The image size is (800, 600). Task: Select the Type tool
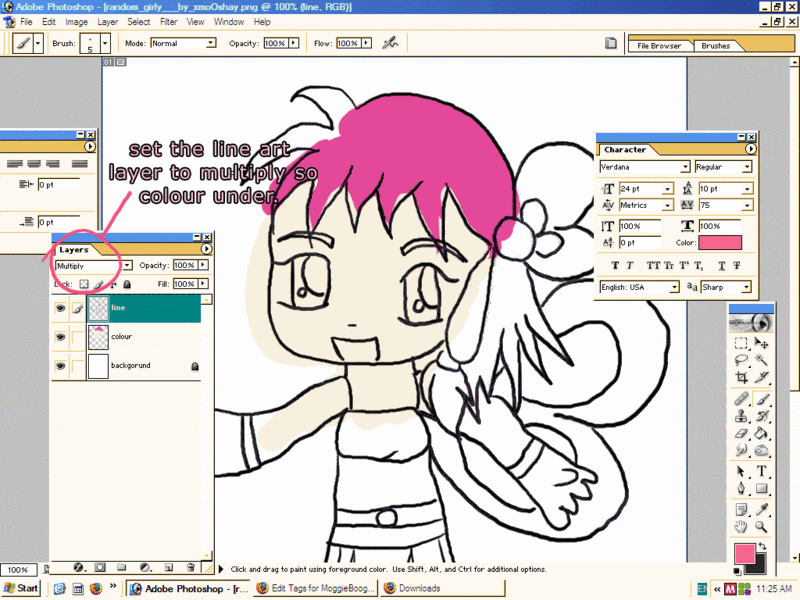click(x=761, y=471)
